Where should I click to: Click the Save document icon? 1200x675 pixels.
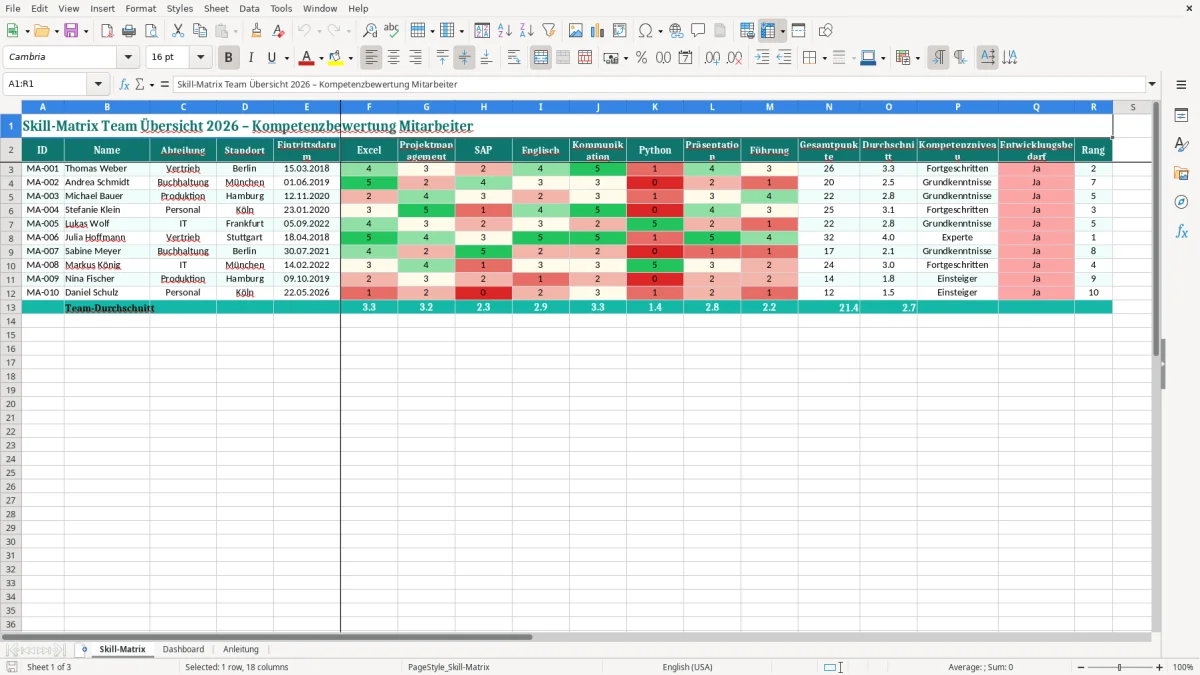(x=71, y=31)
